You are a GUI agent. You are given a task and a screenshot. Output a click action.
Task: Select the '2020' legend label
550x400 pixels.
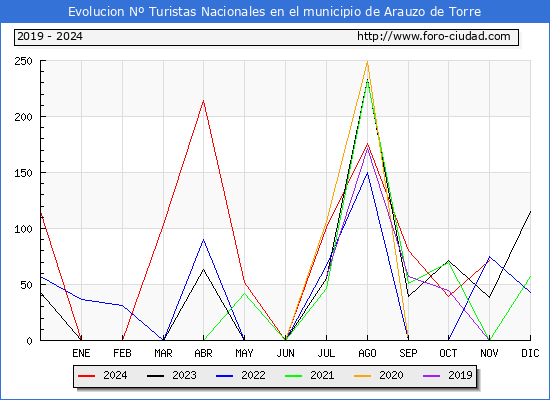[391, 375]
